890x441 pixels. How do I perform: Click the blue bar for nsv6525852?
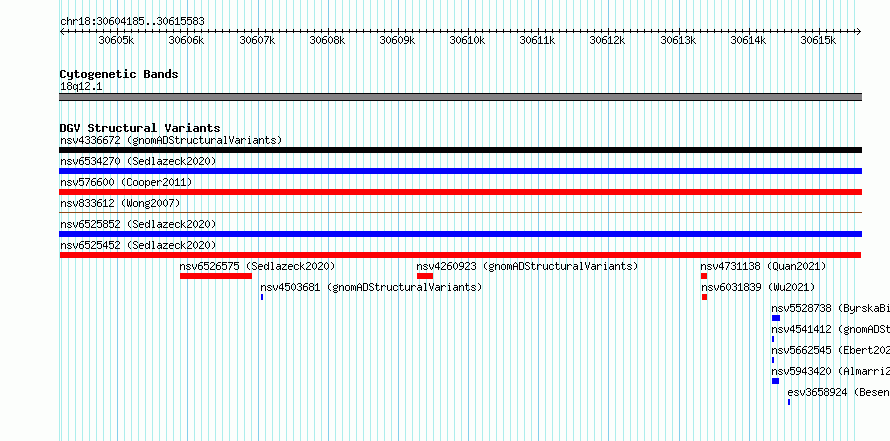(460, 234)
